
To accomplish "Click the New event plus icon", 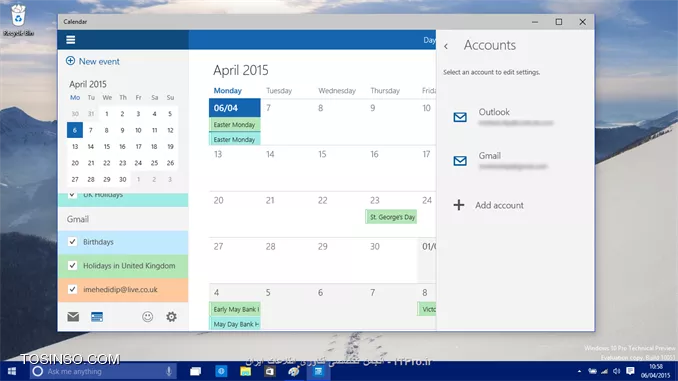I will click(70, 61).
